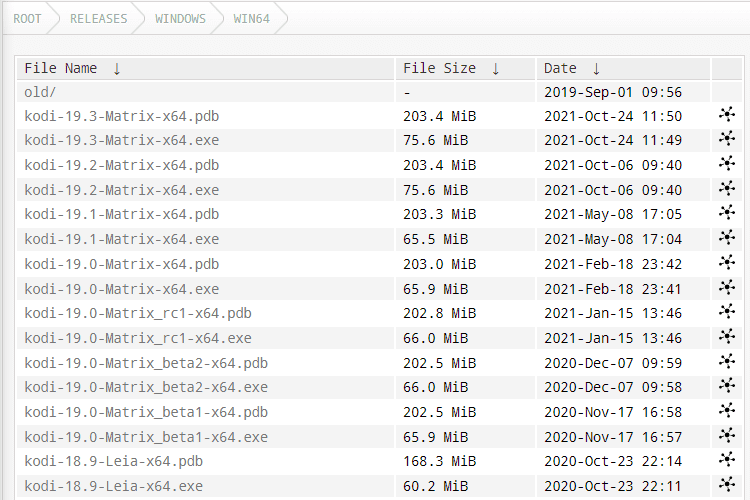Download kodi-19.0-Matrix-x64.pdb
The height and width of the screenshot is (500, 750).
(121, 264)
